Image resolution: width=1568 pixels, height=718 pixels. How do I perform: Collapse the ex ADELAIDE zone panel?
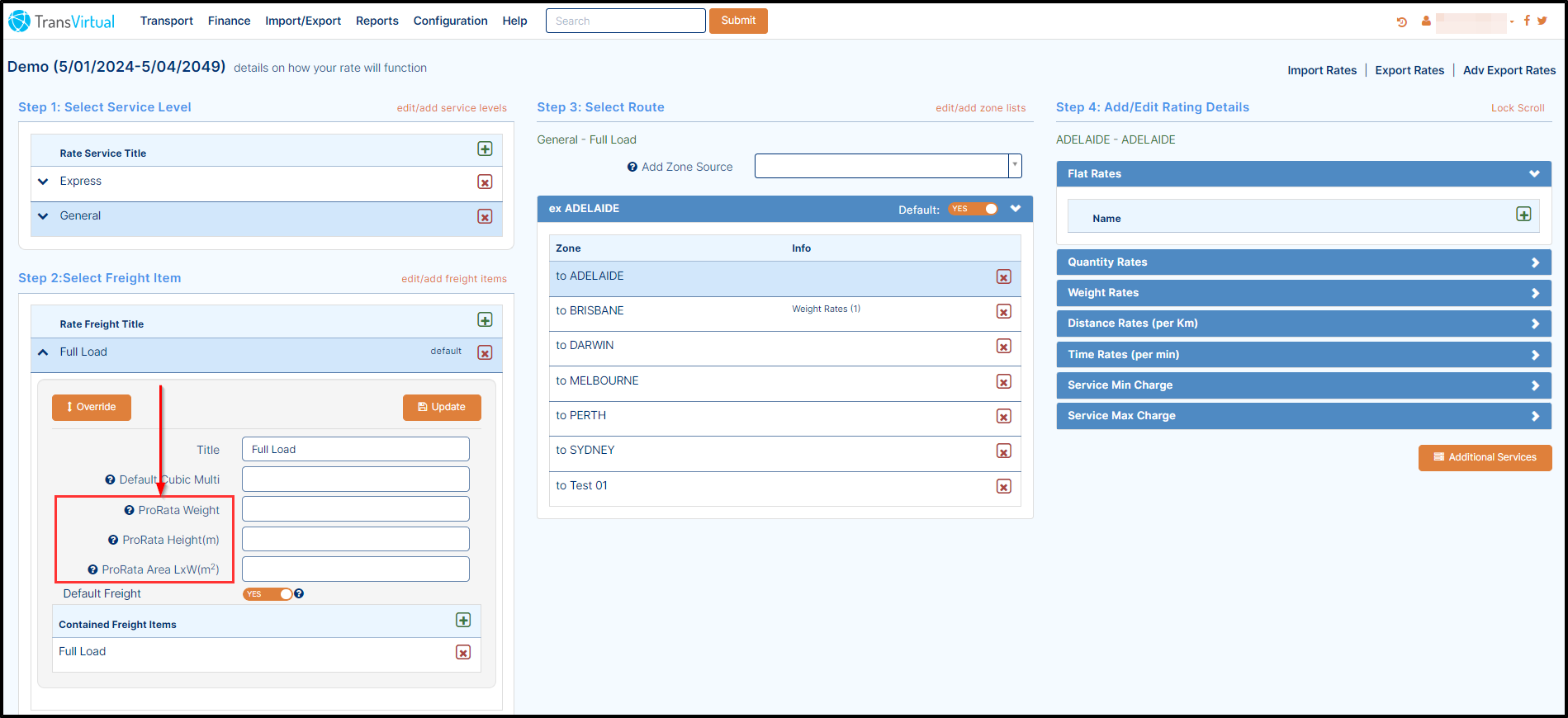click(x=1016, y=209)
